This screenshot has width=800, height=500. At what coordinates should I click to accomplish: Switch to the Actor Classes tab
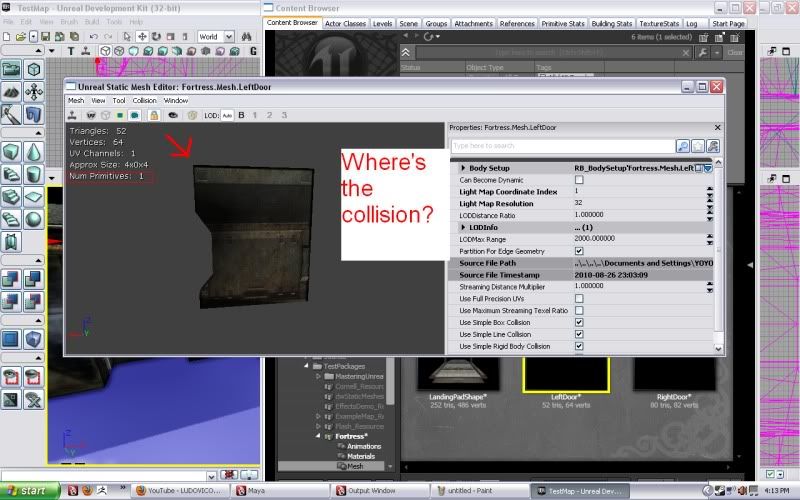click(x=345, y=23)
